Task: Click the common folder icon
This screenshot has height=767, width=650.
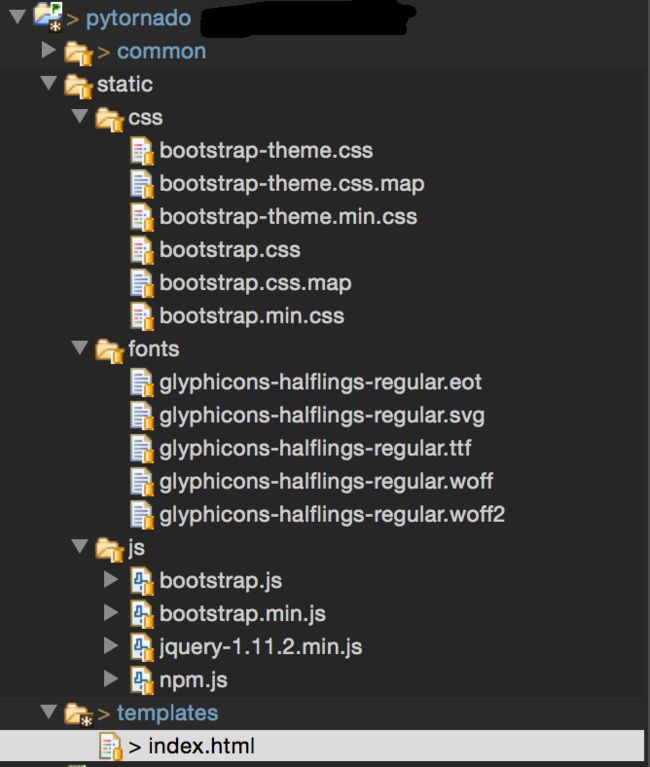Action: (x=78, y=53)
